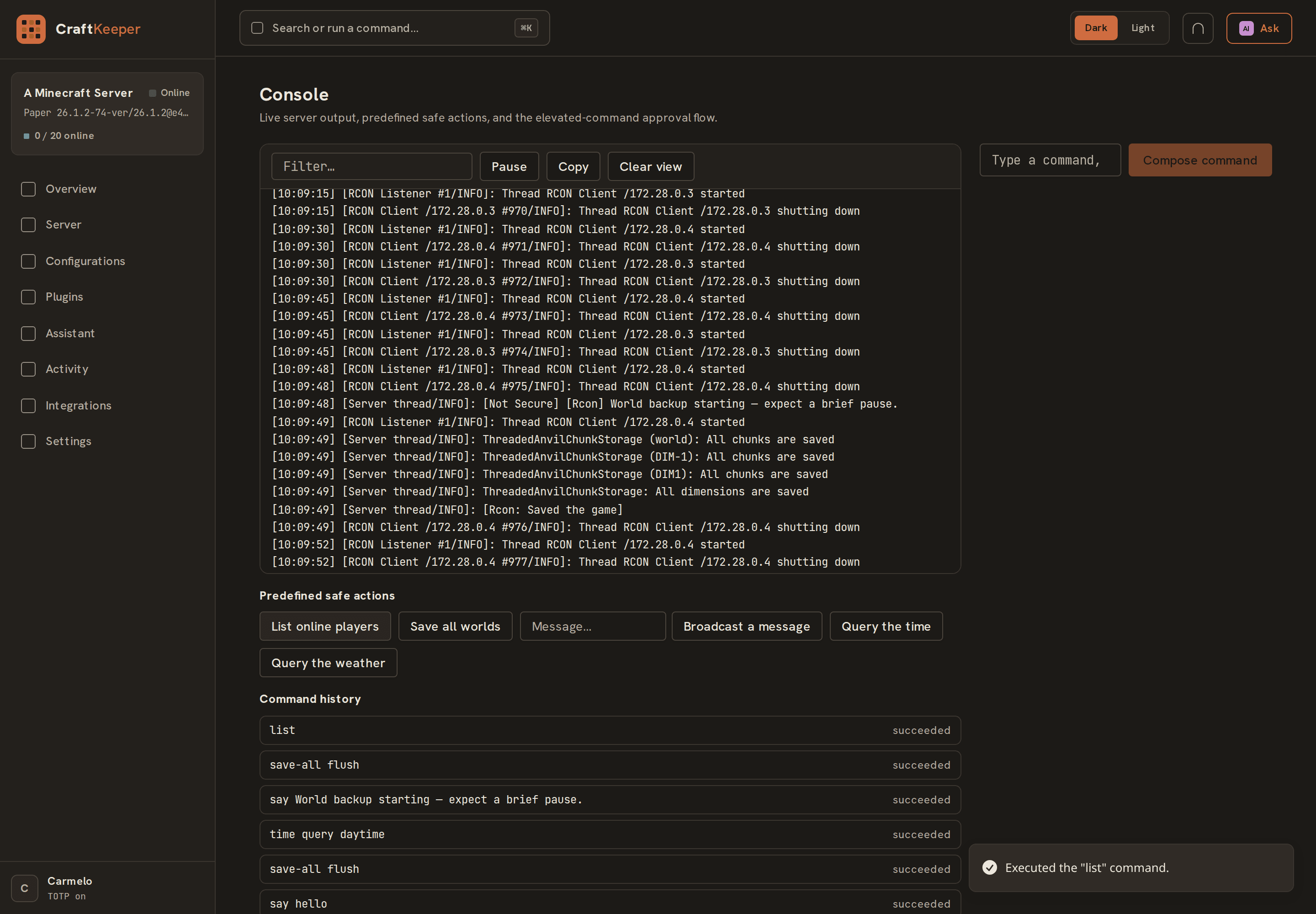The width and height of the screenshot is (1316, 914).
Task: Click the A Minecraft Server card title
Action: click(x=78, y=93)
